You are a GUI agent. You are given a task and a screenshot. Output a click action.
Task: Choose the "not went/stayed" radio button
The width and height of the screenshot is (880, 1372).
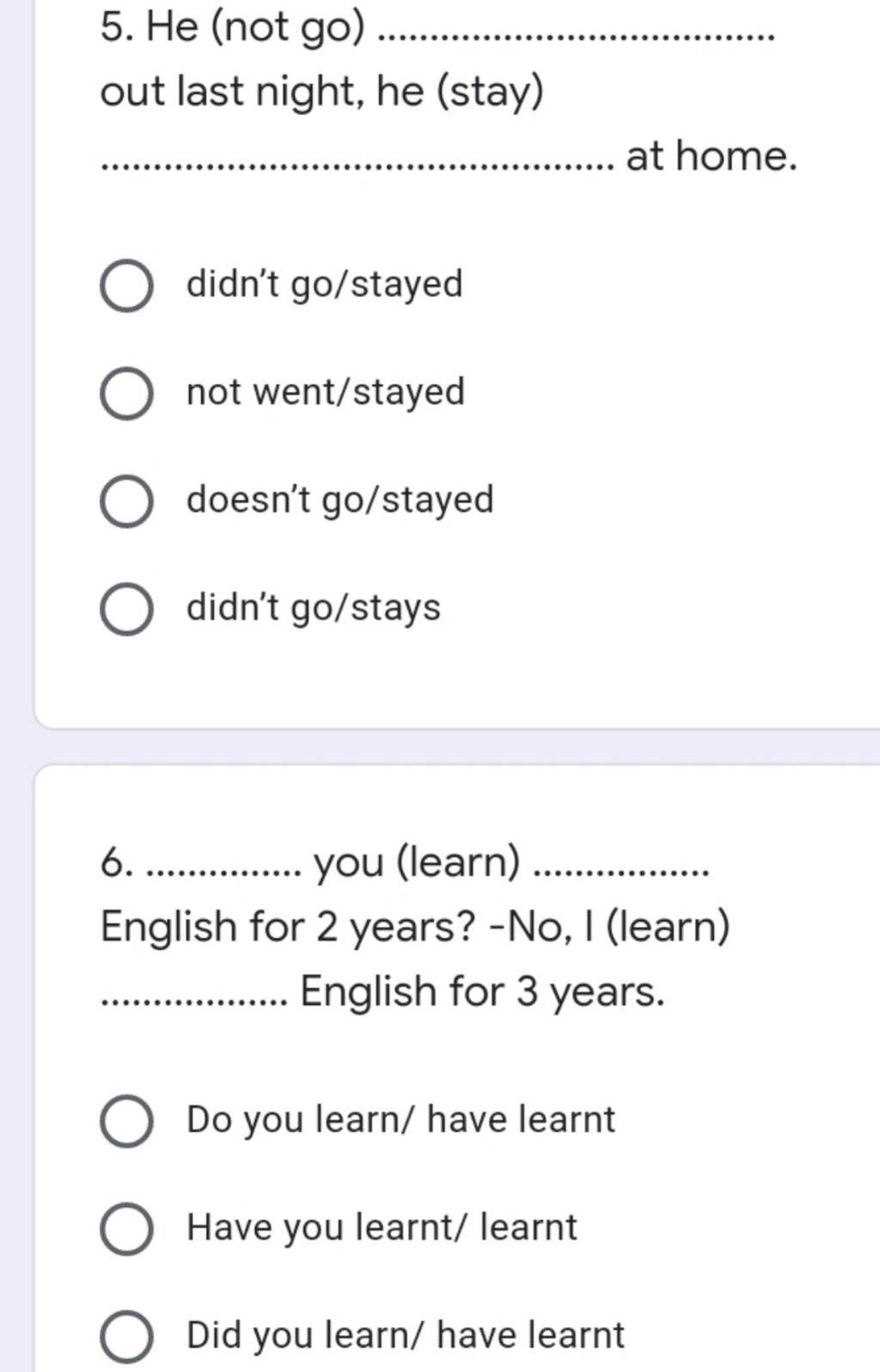click(127, 394)
